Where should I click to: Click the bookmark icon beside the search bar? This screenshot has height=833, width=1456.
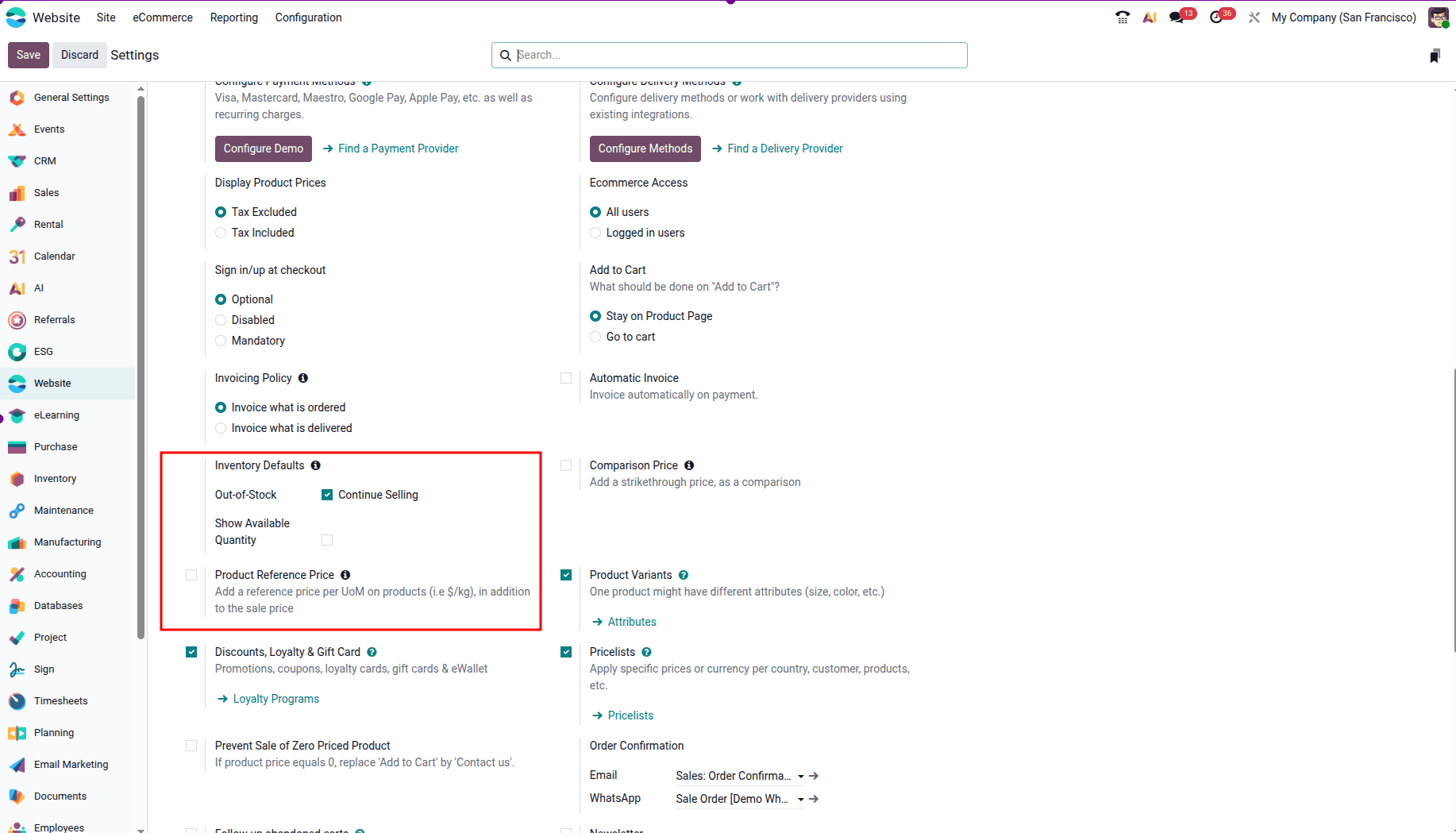(1435, 56)
